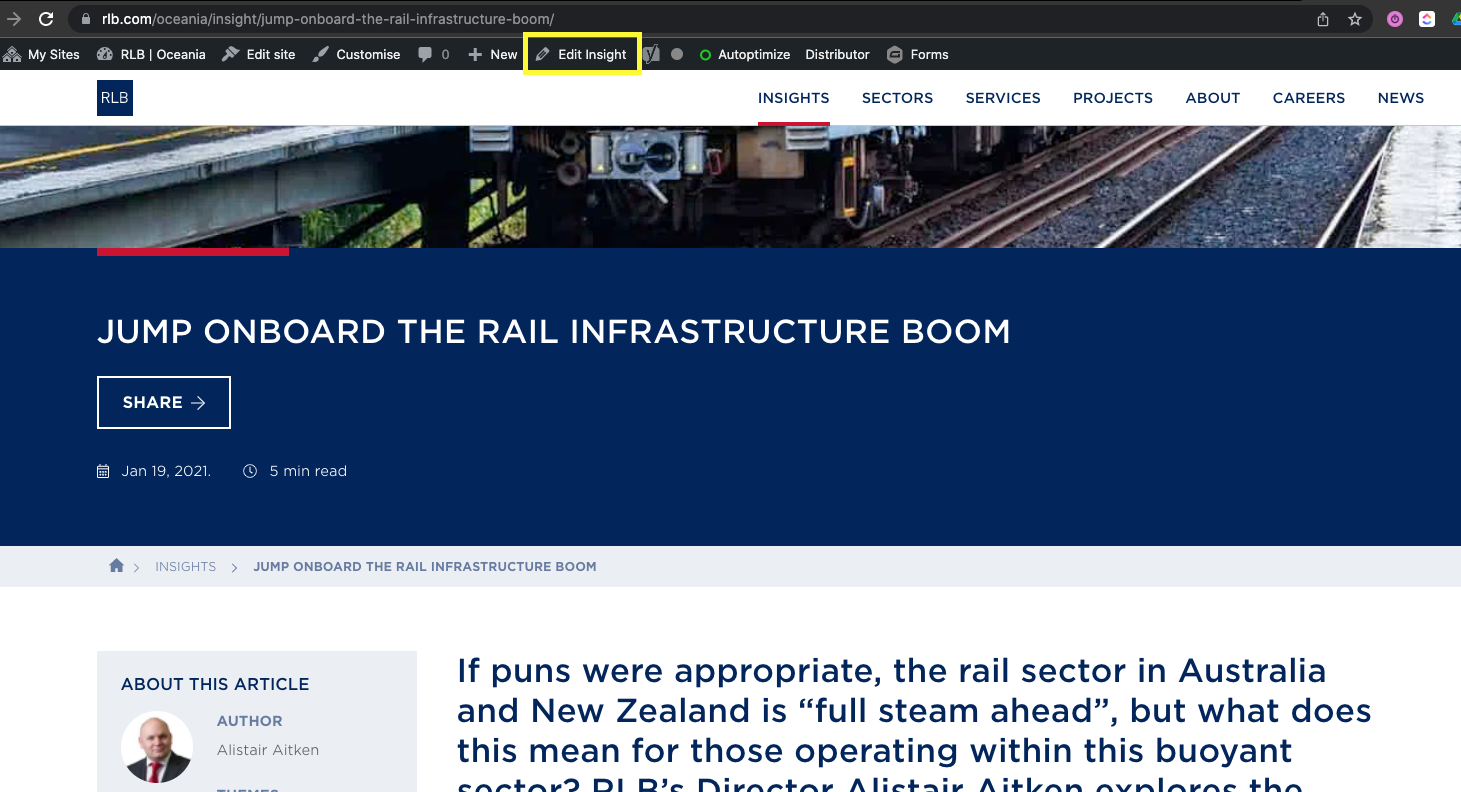
Task: Bookmark this page with the star icon
Action: (1355, 19)
